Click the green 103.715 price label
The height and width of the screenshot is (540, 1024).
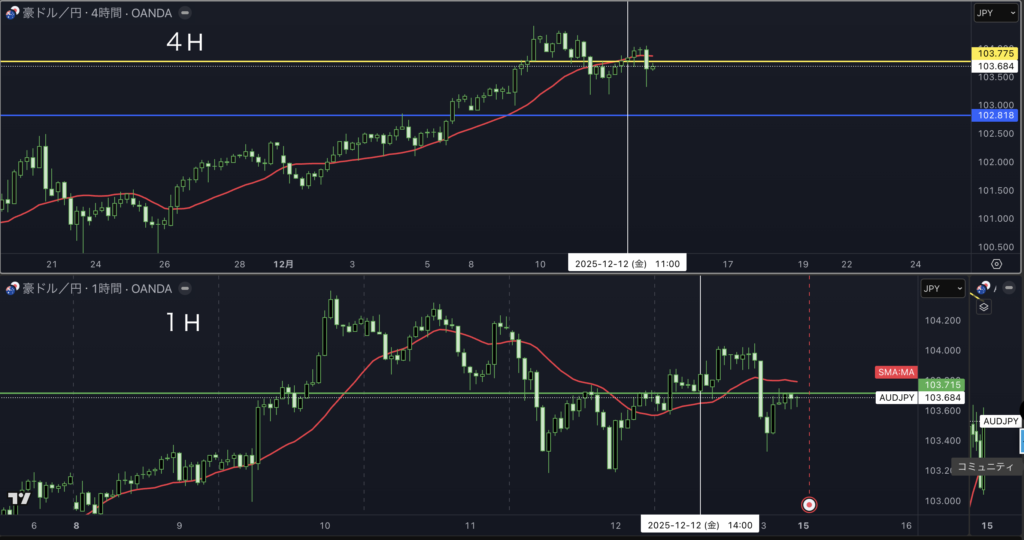943,384
